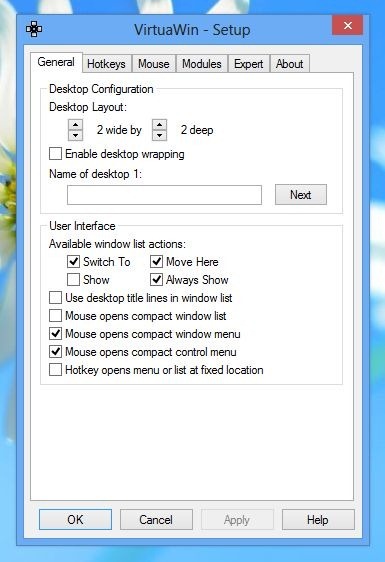
Task: Open the Hotkeys tab
Action: (106, 64)
